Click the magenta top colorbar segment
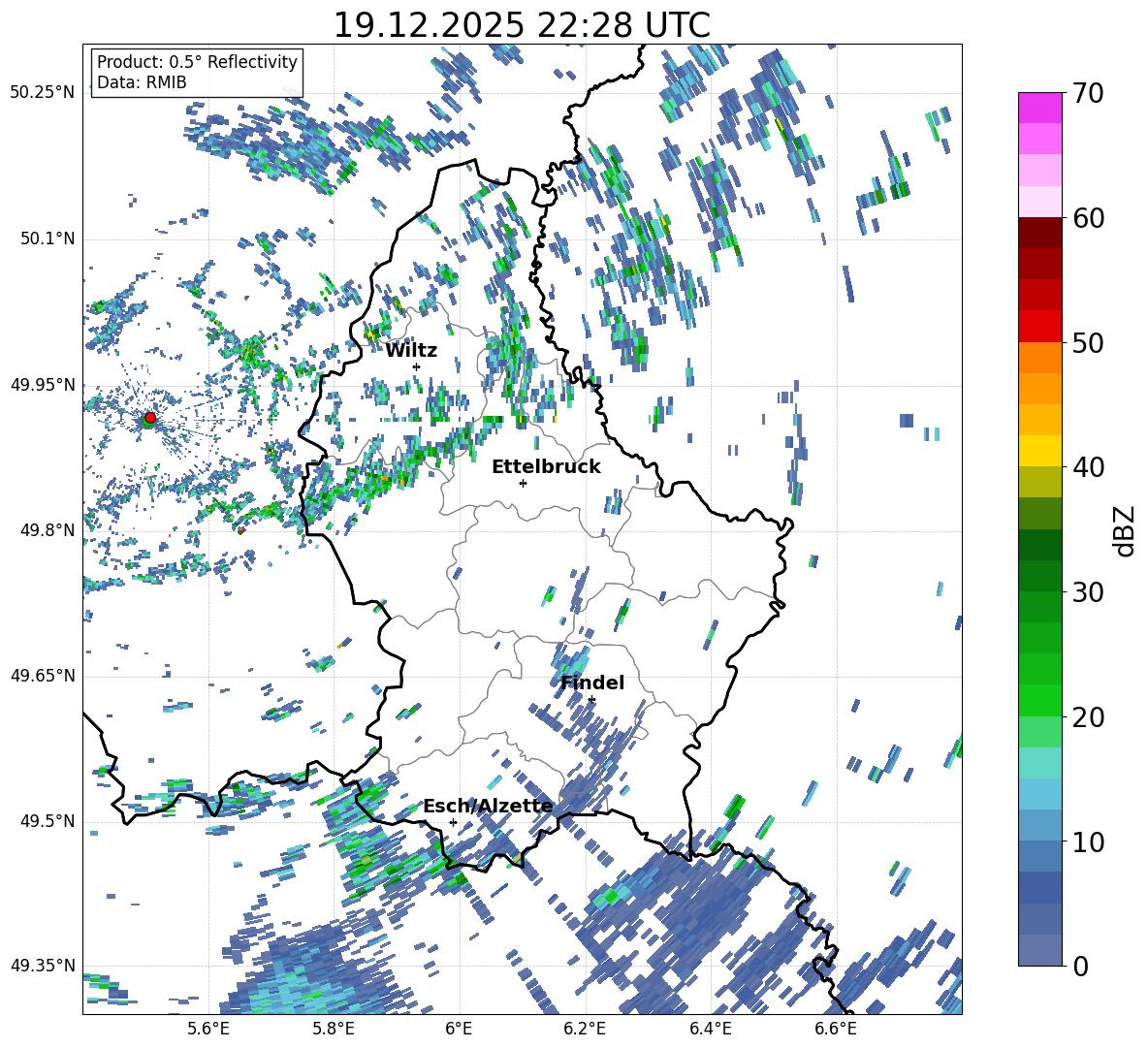The image size is (1148, 1048). [1039, 108]
